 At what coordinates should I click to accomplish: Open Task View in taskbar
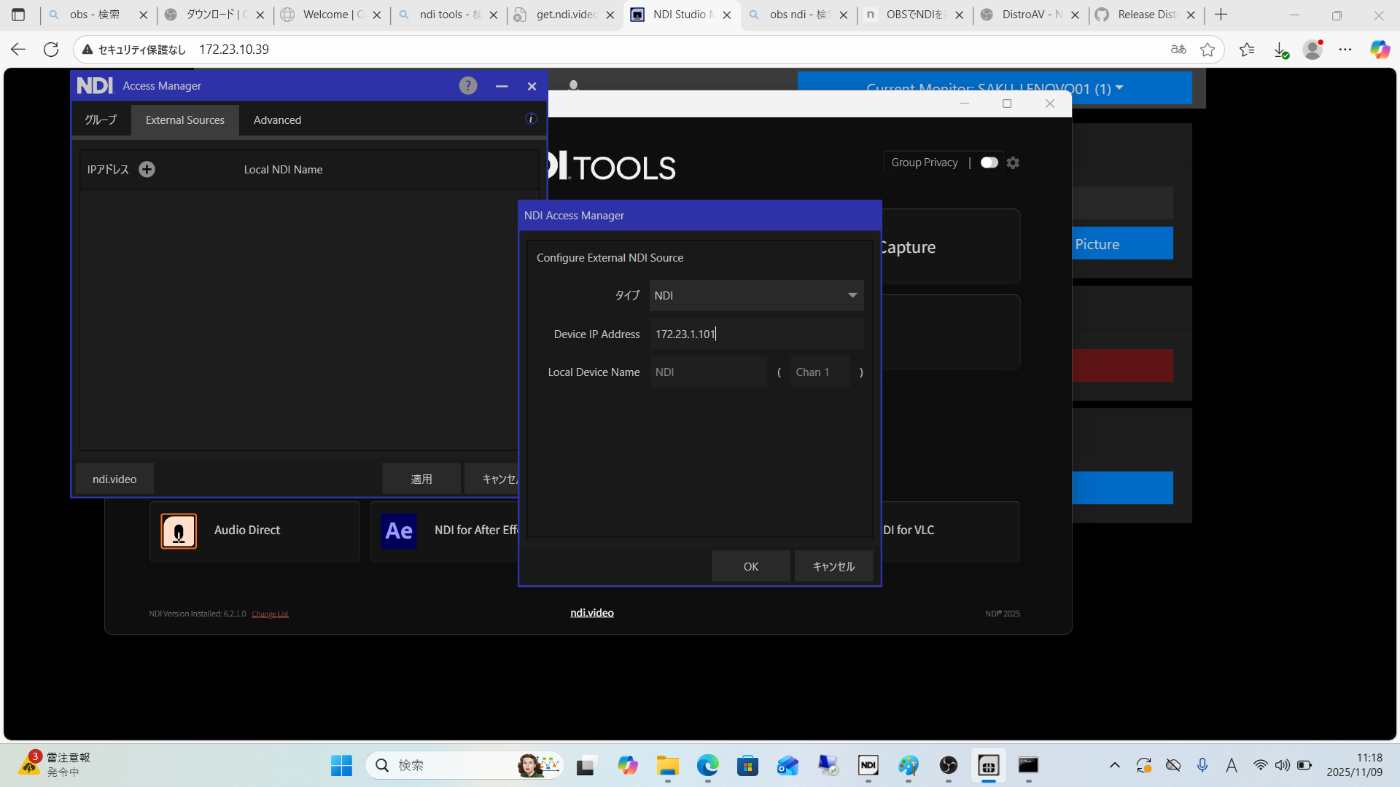tap(586, 766)
